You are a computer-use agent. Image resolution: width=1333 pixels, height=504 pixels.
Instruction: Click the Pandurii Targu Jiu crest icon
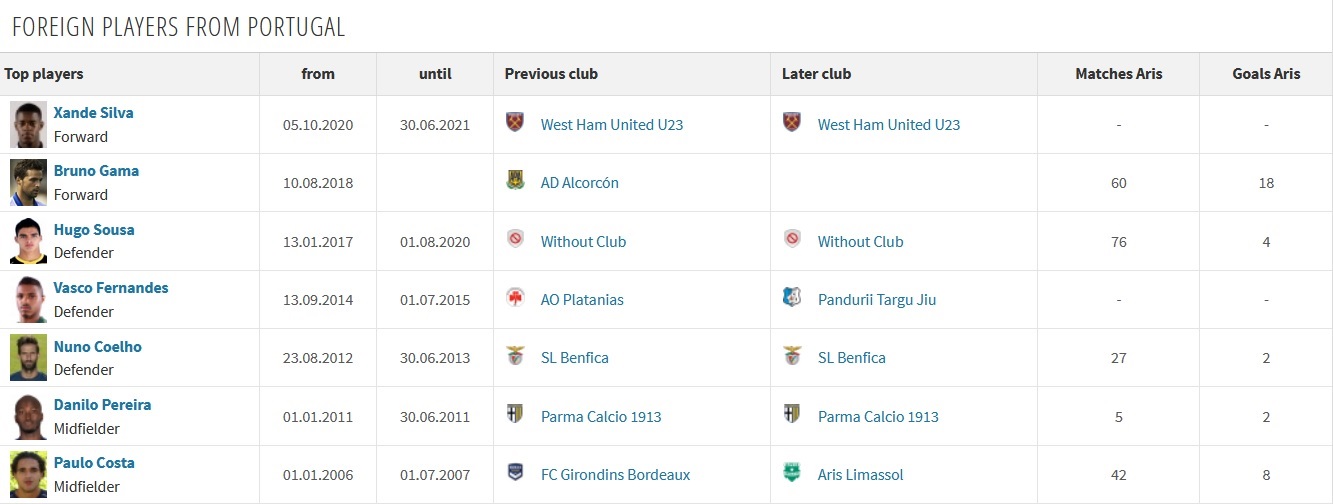pos(792,298)
